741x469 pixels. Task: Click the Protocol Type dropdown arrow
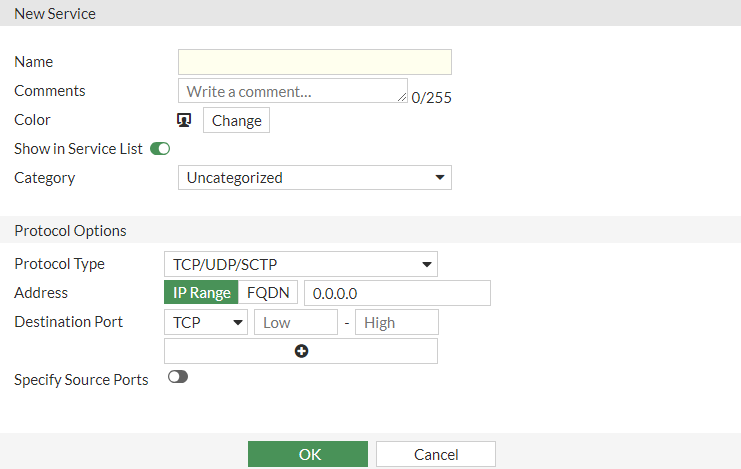pyautogui.click(x=426, y=265)
